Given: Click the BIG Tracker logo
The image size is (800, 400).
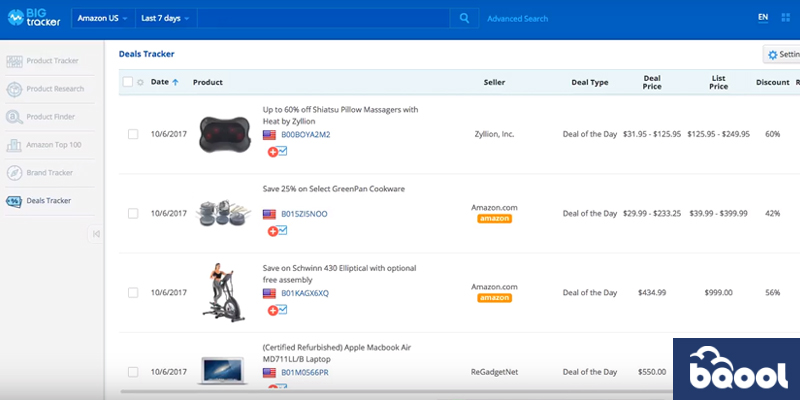Looking at the screenshot, I should pyautogui.click(x=34, y=18).
